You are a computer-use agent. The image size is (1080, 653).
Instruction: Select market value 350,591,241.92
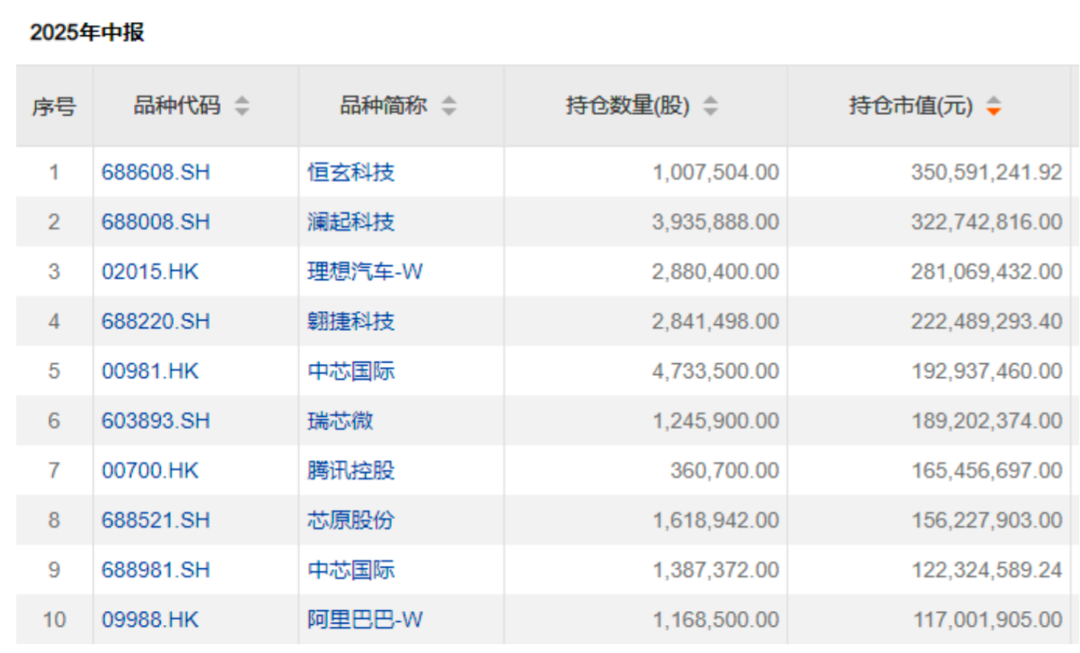pos(987,172)
